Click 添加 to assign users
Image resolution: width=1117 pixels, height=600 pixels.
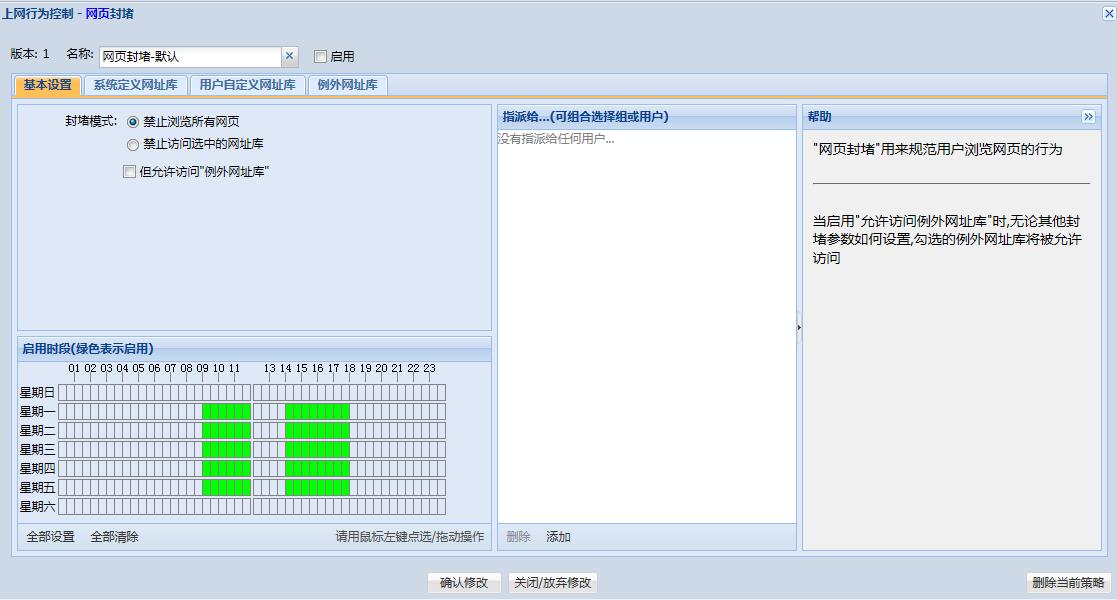[558, 537]
